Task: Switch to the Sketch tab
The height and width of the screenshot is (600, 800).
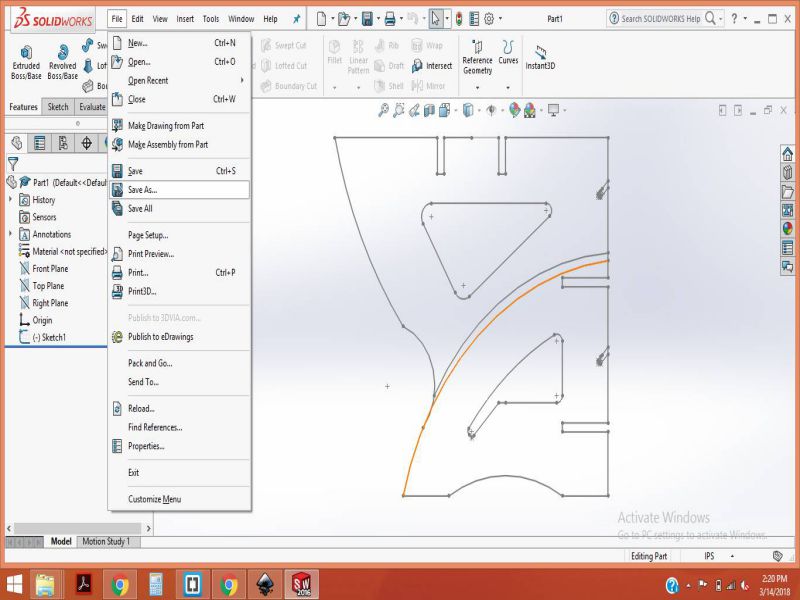Action: click(58, 107)
